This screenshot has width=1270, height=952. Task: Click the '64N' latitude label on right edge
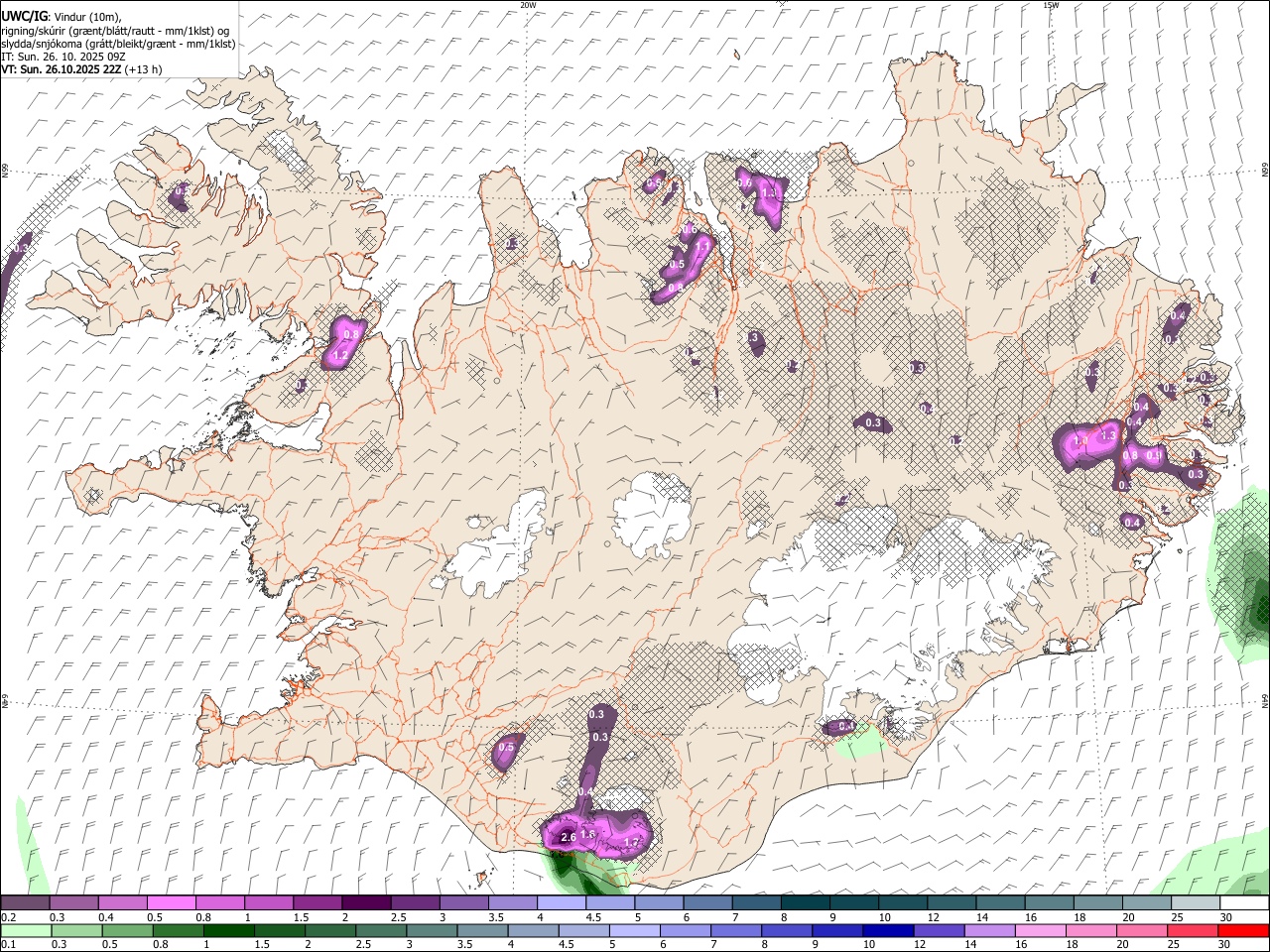click(x=1265, y=701)
